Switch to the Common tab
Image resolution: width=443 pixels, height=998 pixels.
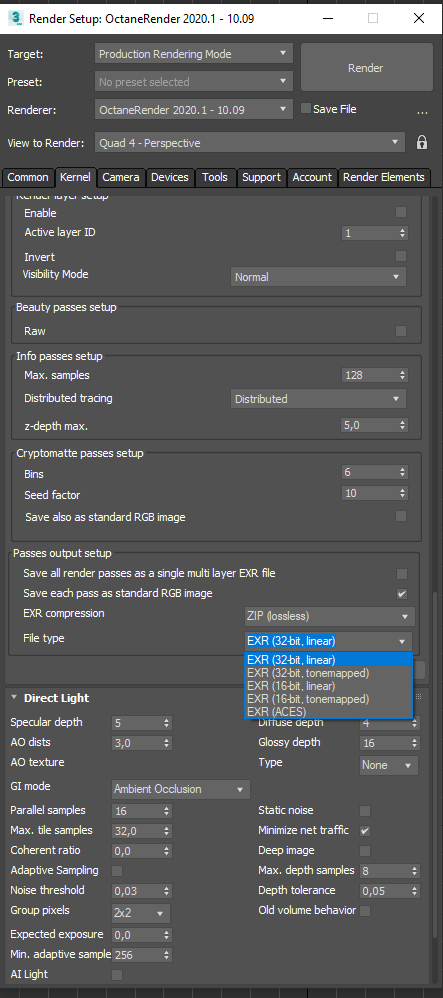coord(28,178)
